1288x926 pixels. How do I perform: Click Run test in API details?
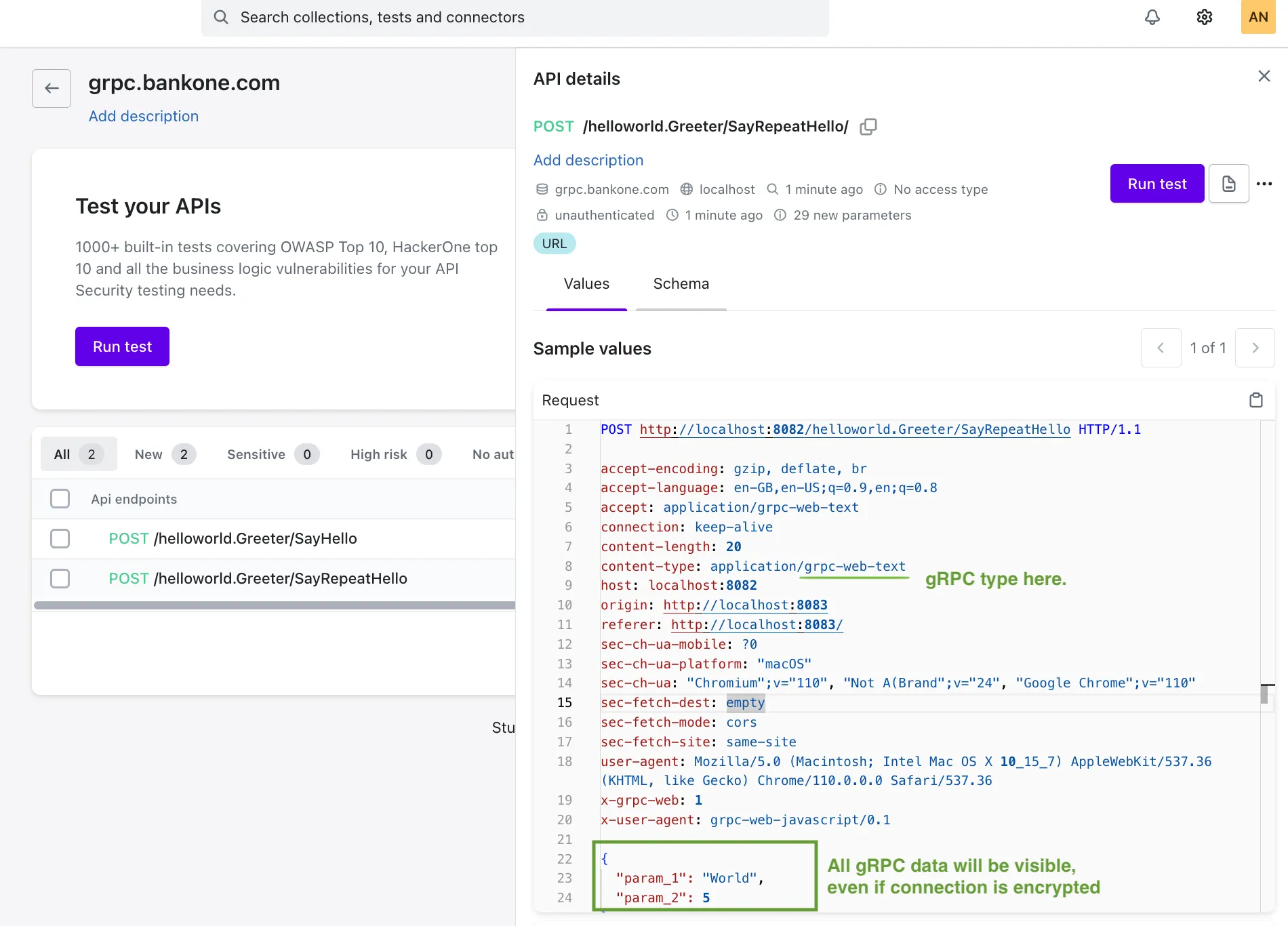click(1157, 184)
